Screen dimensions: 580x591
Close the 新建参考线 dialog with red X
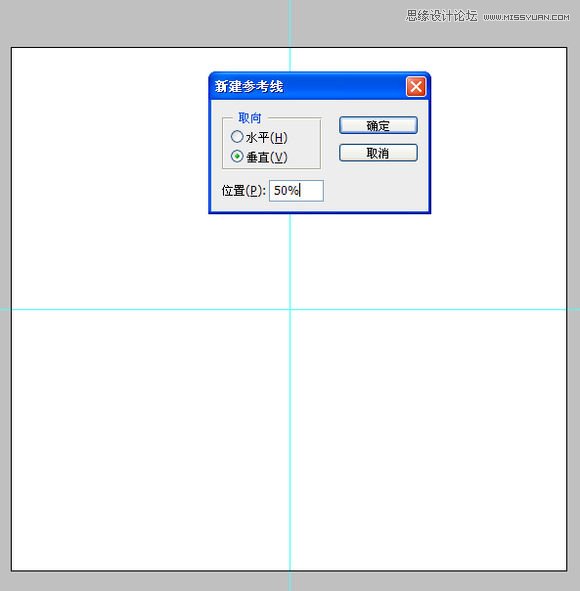[416, 87]
